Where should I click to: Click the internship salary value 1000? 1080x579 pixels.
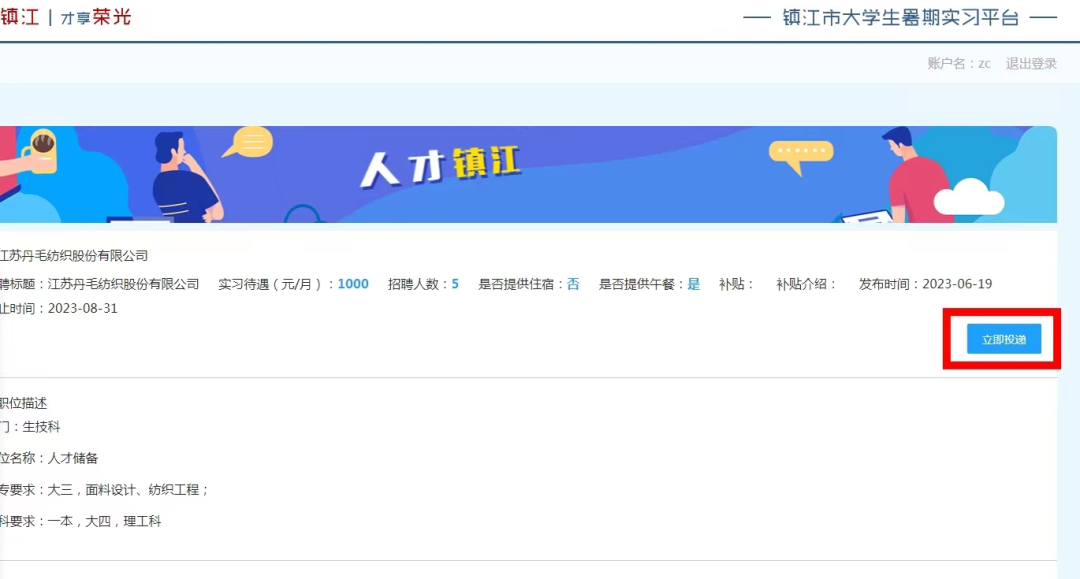pyautogui.click(x=353, y=284)
